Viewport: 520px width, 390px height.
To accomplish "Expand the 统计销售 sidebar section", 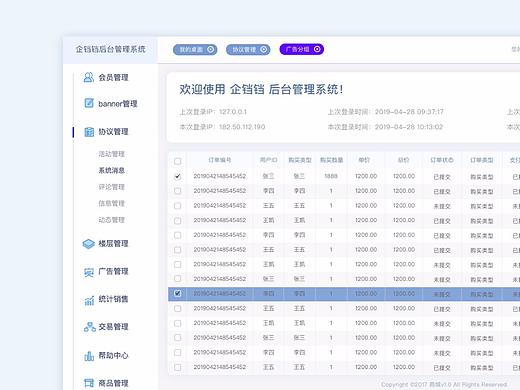I will [113, 299].
